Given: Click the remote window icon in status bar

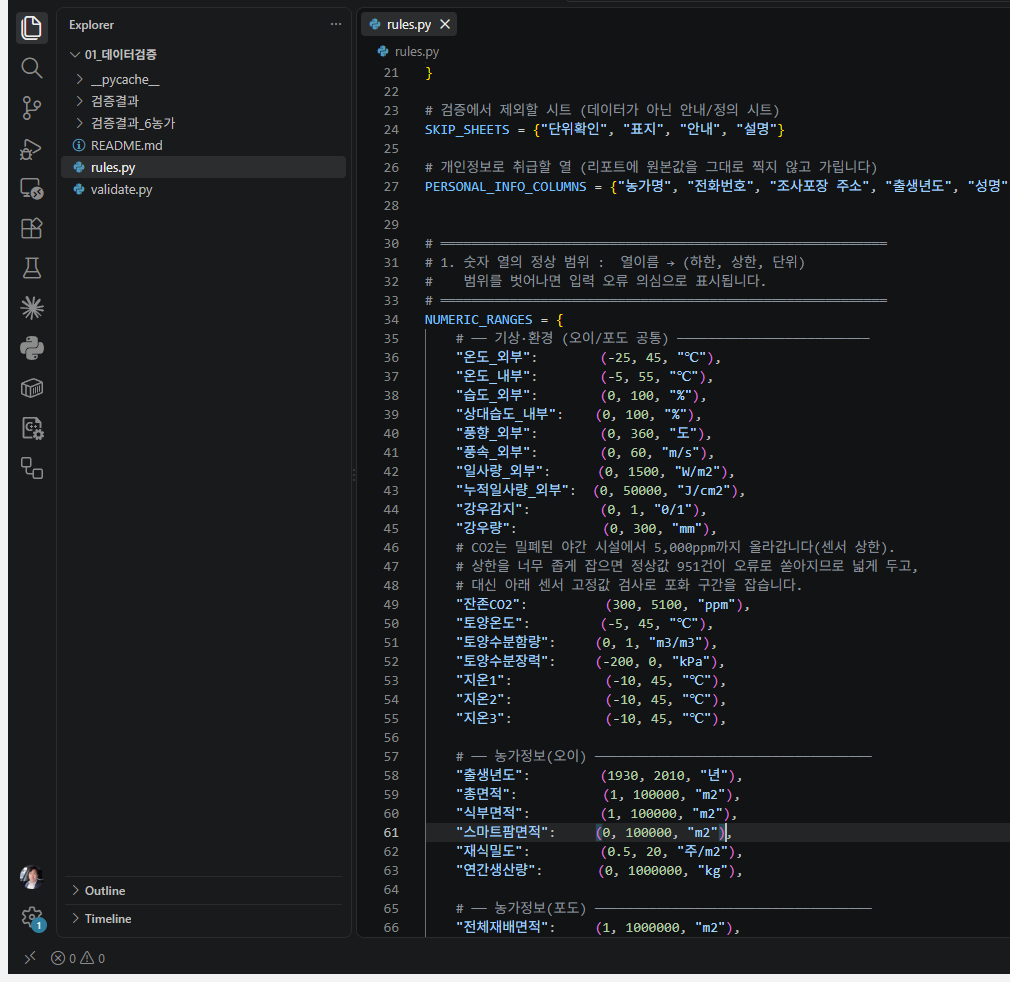Looking at the screenshot, I should [30, 958].
